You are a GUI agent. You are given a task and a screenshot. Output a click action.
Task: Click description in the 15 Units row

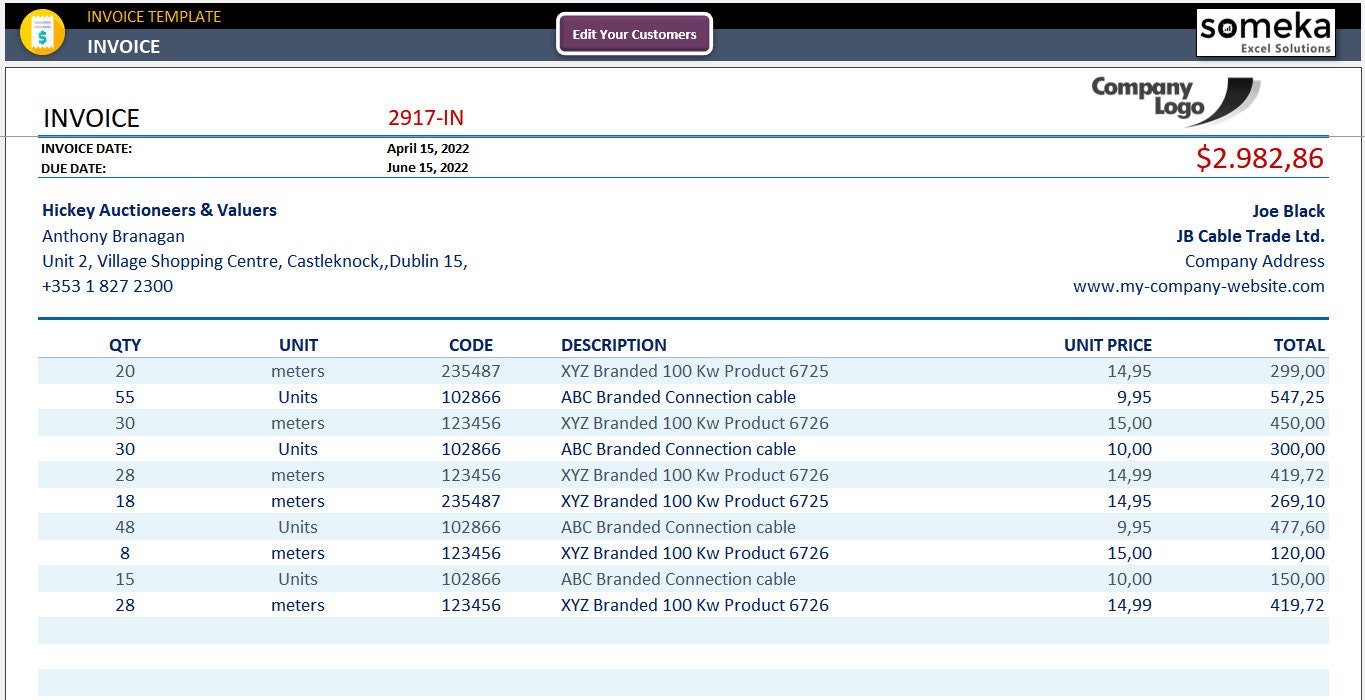click(678, 579)
